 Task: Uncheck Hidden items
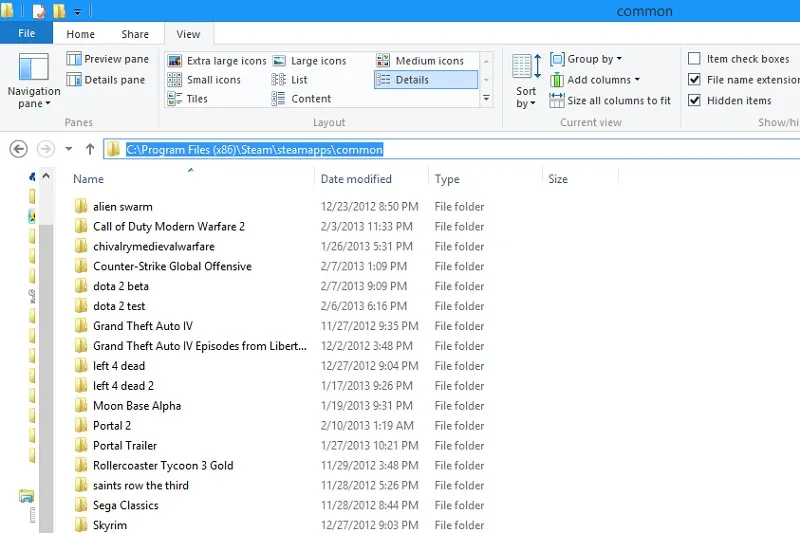[694, 100]
